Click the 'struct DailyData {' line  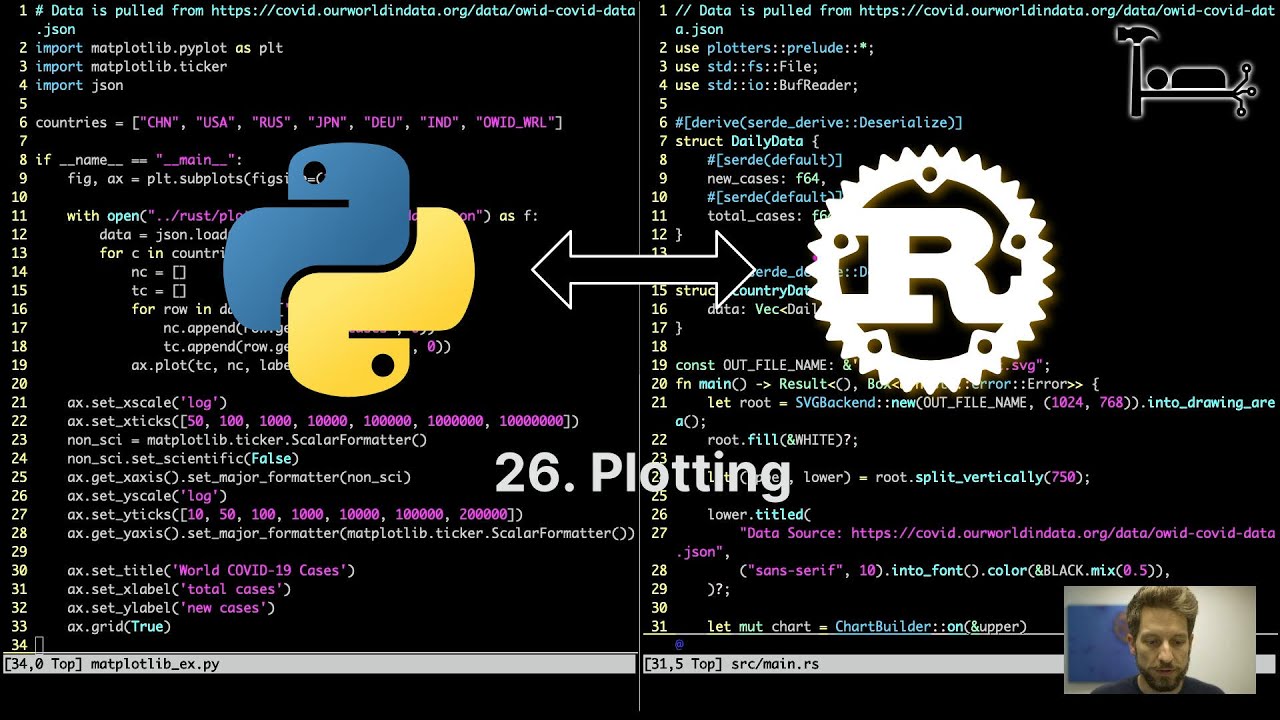tap(747, 141)
